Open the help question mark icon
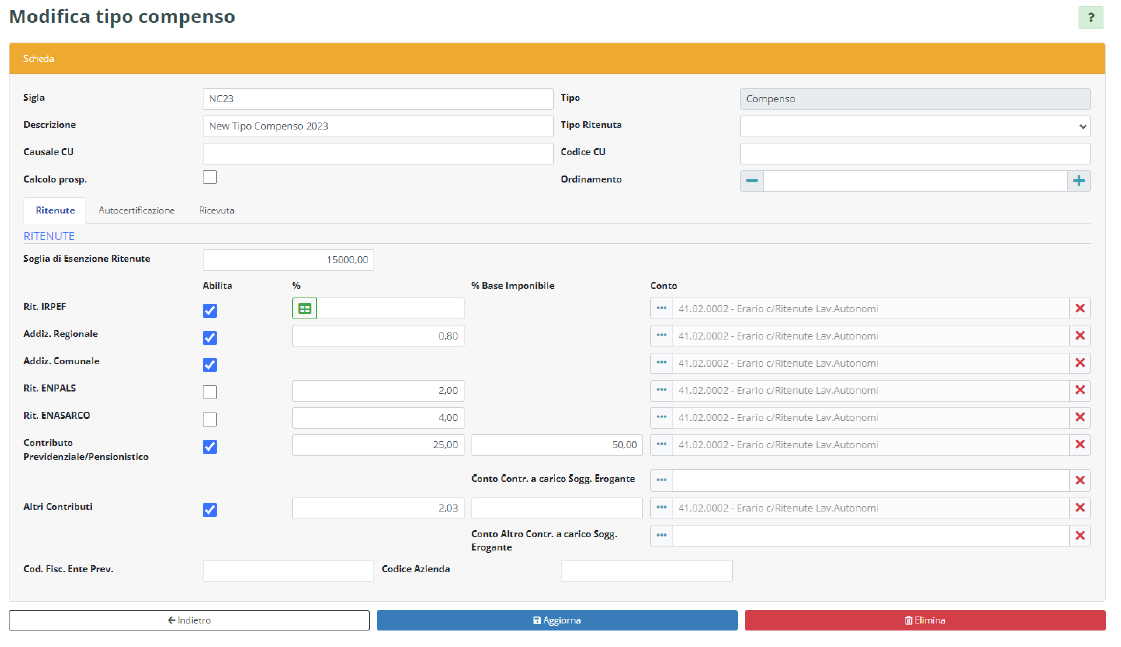Screen dimensions: 1121x647 (1090, 17)
